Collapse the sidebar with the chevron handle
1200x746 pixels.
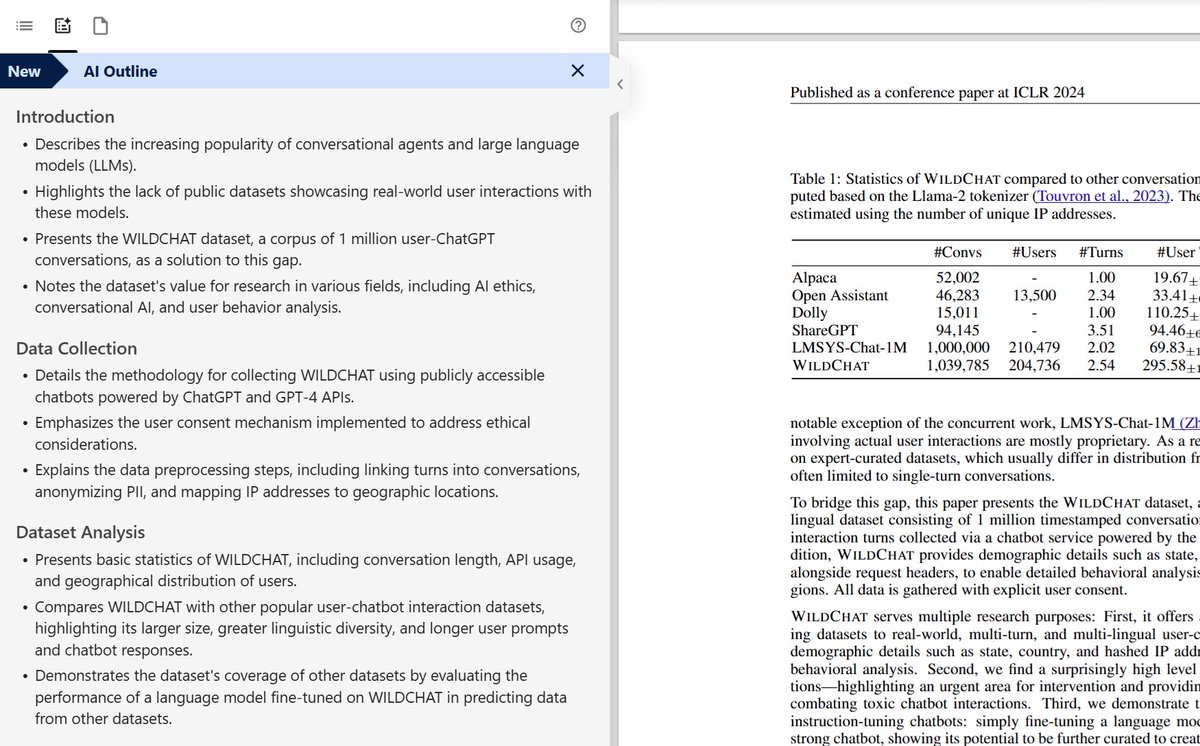[x=620, y=84]
